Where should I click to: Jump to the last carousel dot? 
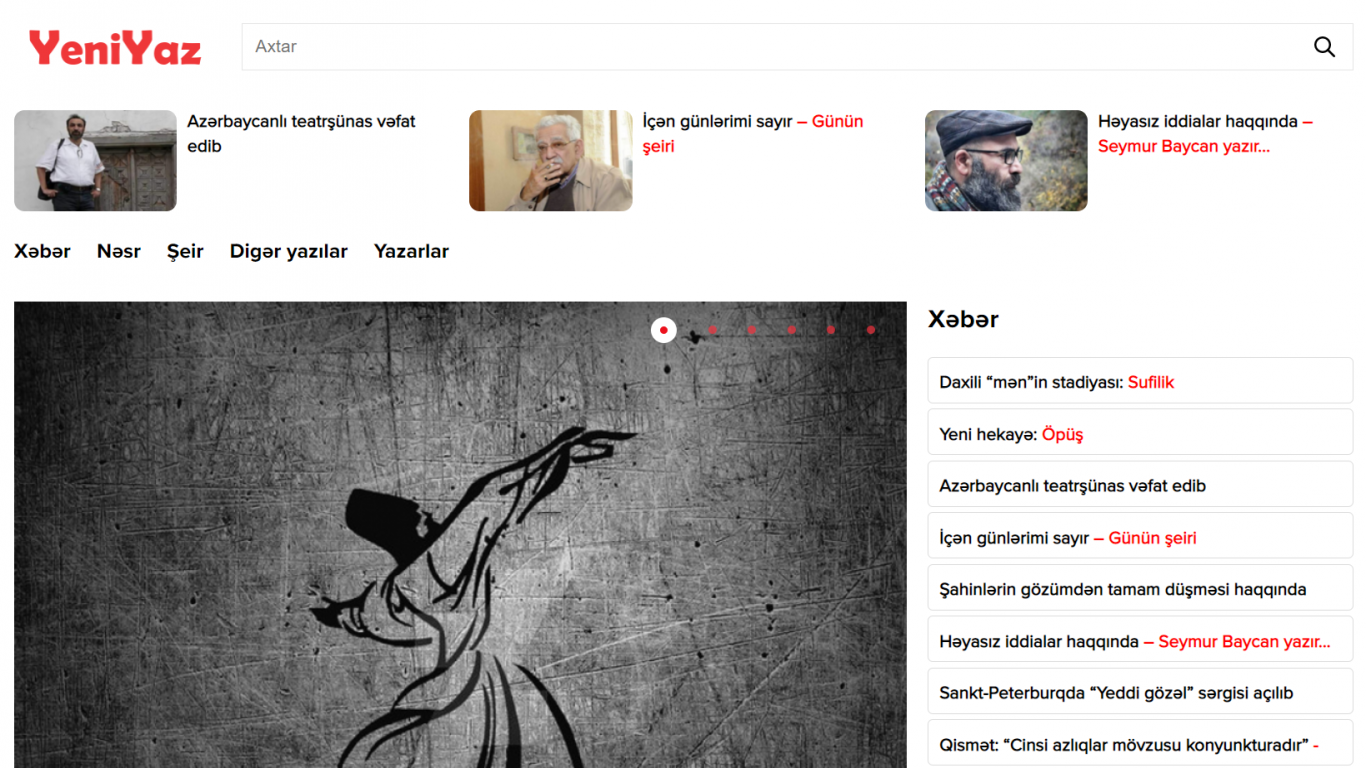pyautogui.click(x=871, y=330)
